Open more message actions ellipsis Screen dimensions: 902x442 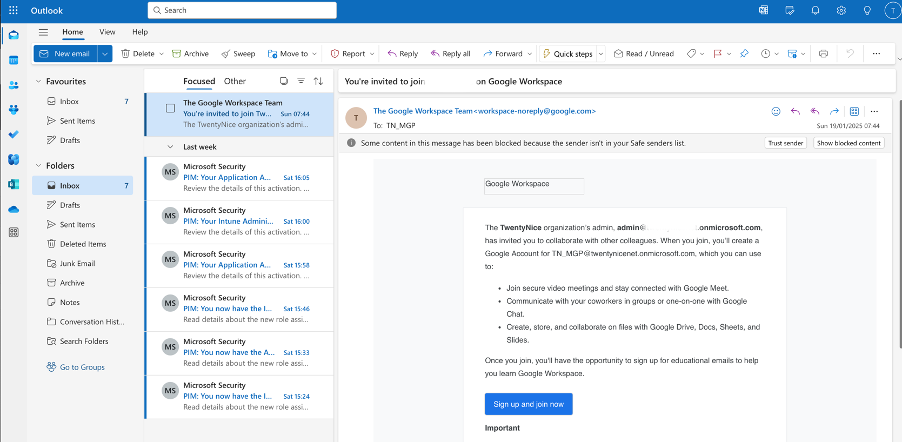tap(874, 112)
